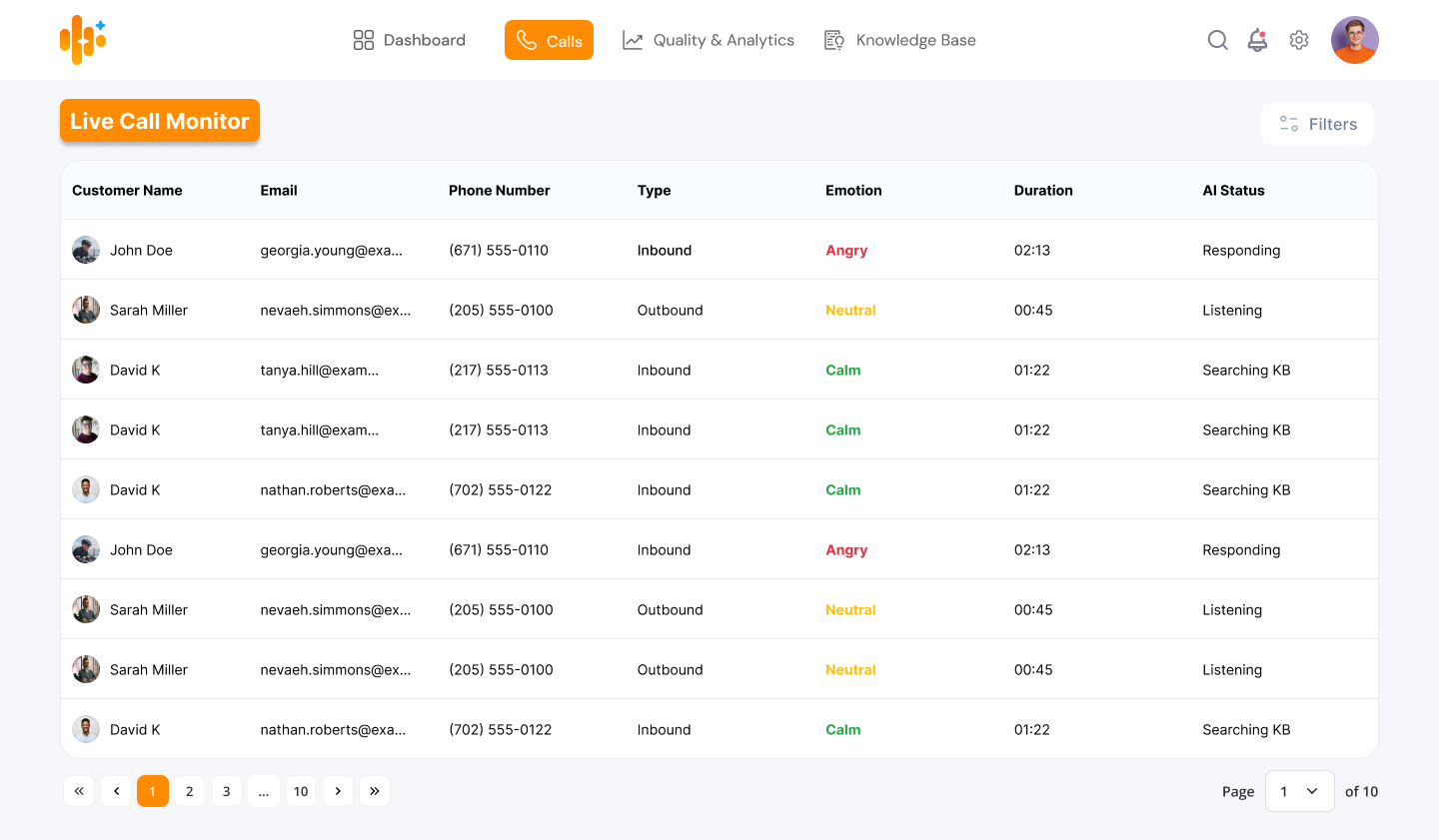Open the Quality & Analytics tab
The image size is (1439, 840).
[x=709, y=40]
